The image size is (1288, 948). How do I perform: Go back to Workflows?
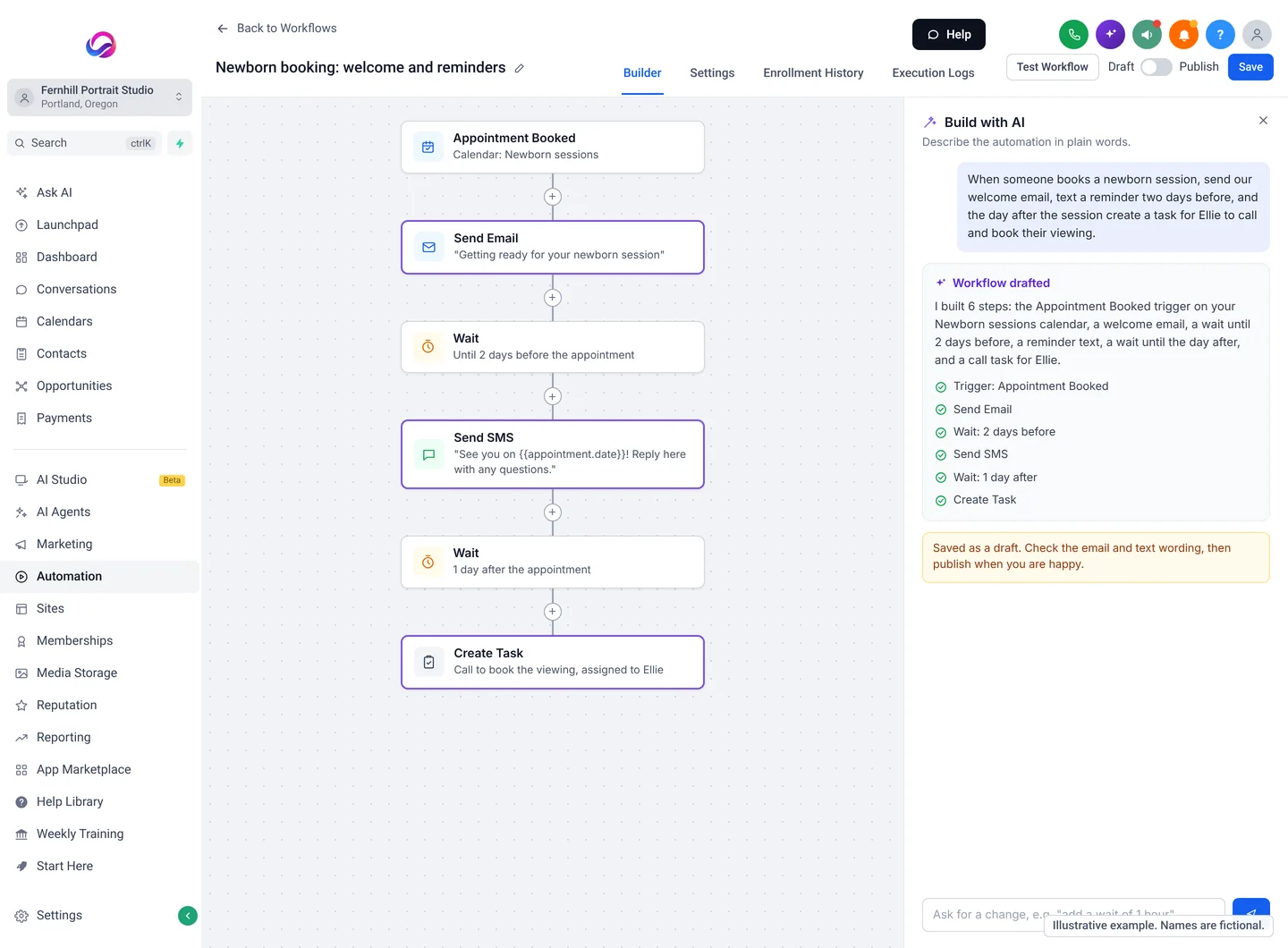(276, 29)
